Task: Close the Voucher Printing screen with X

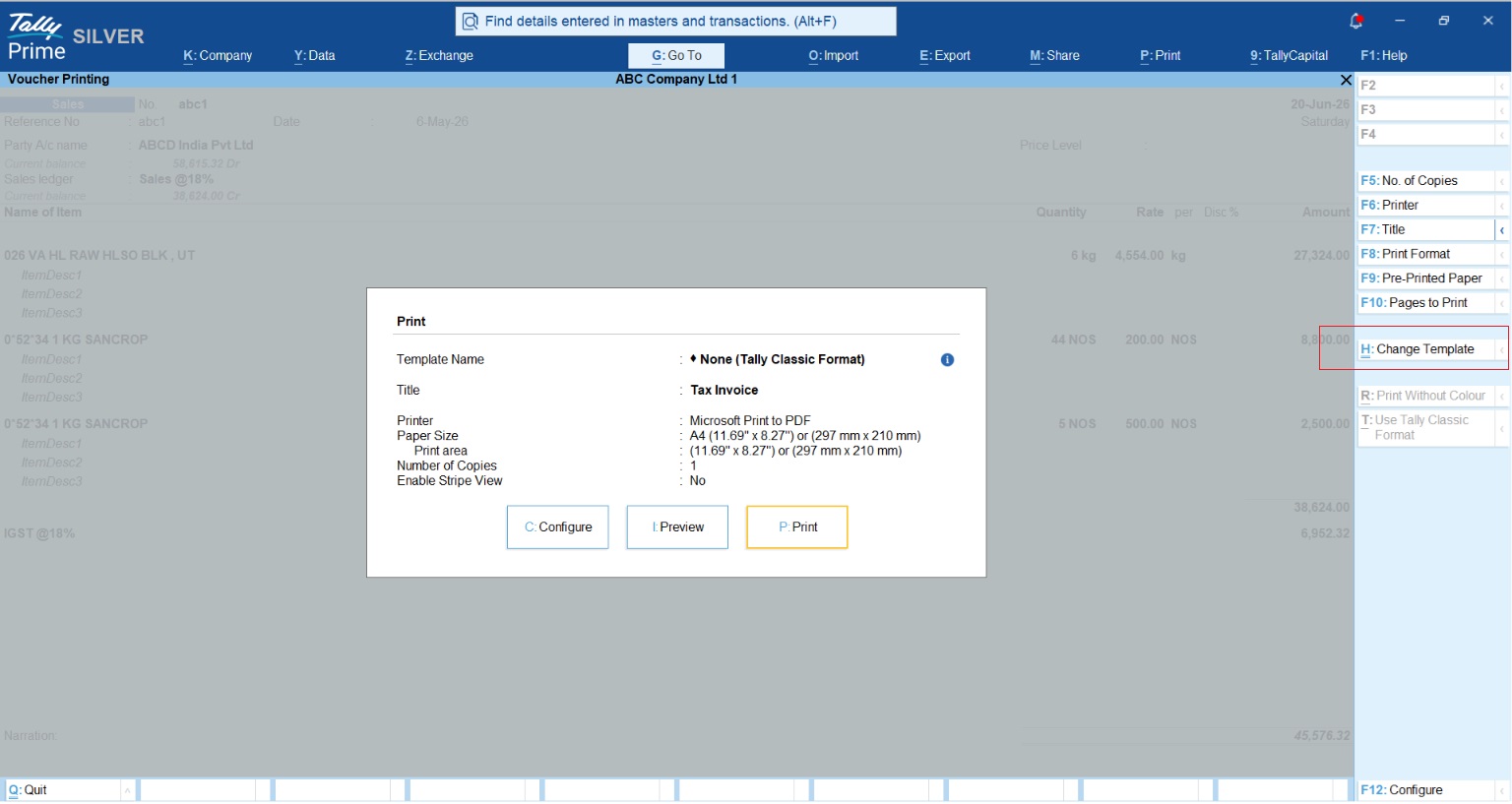Action: (x=1346, y=80)
